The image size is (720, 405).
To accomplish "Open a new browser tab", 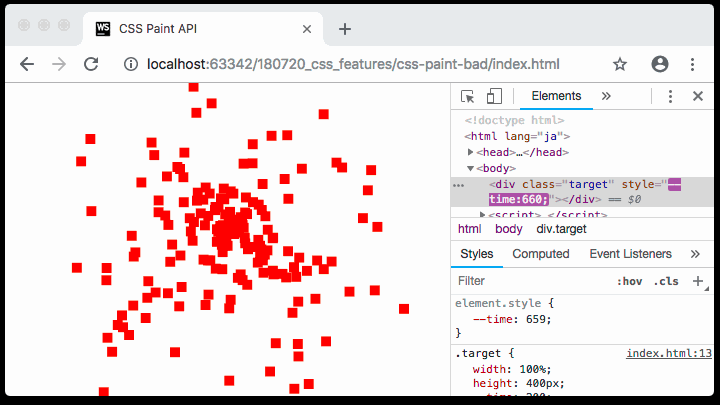I will (x=345, y=29).
